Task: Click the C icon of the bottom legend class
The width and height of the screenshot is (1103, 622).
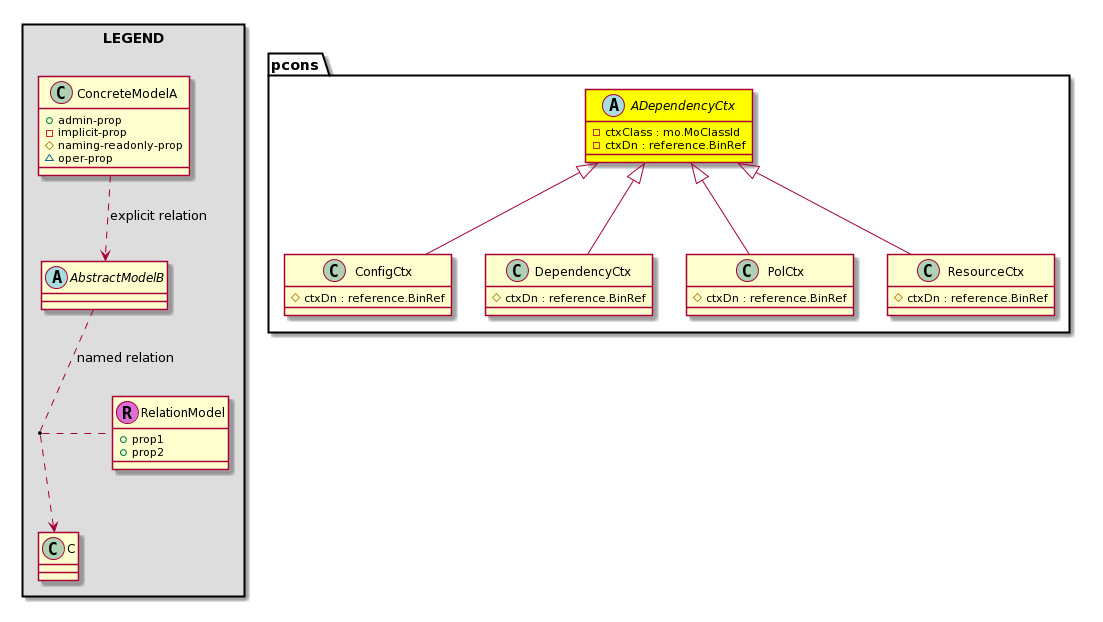Action: tap(53, 548)
